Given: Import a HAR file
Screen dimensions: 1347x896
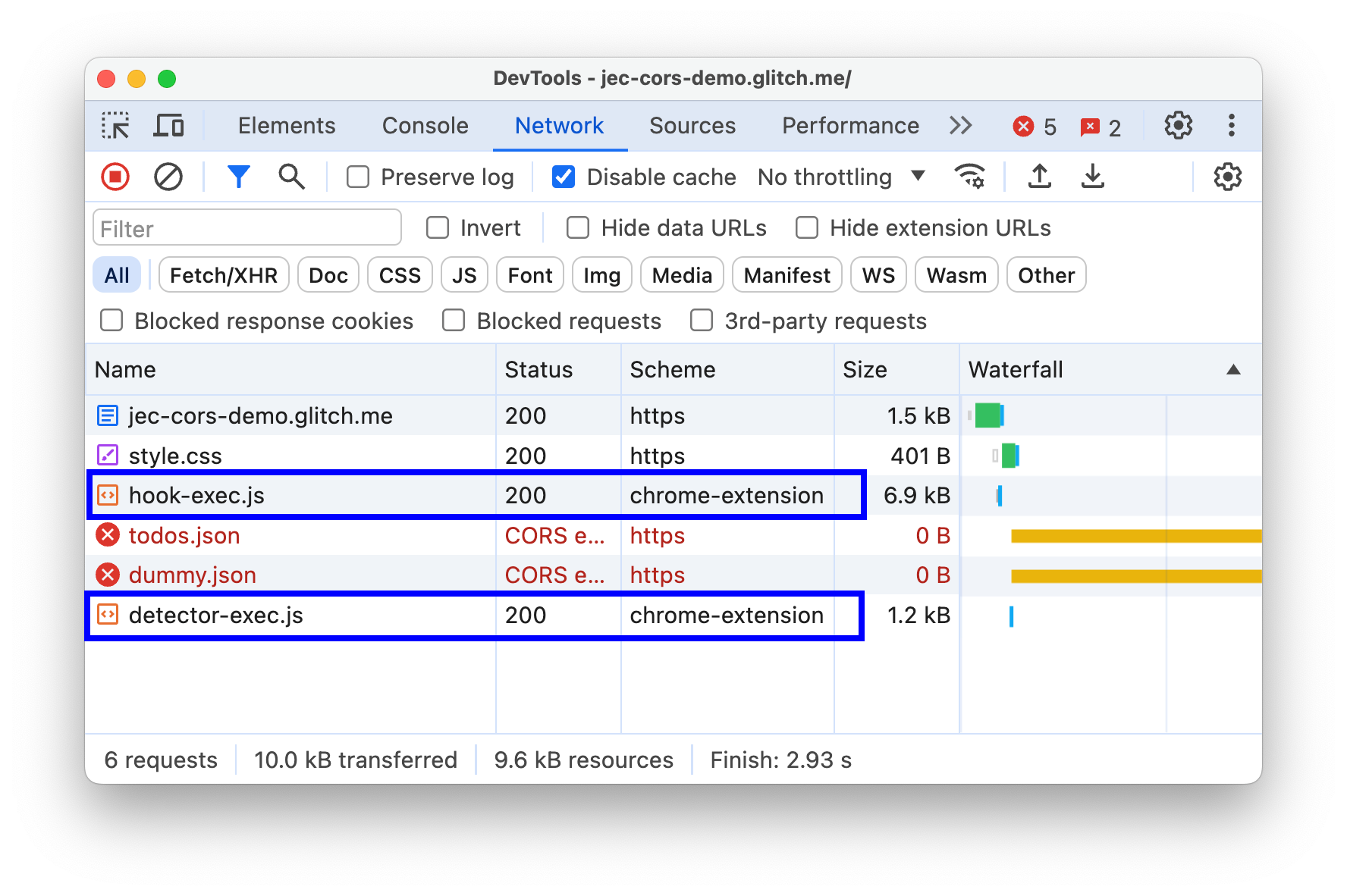Looking at the screenshot, I should (x=1039, y=177).
